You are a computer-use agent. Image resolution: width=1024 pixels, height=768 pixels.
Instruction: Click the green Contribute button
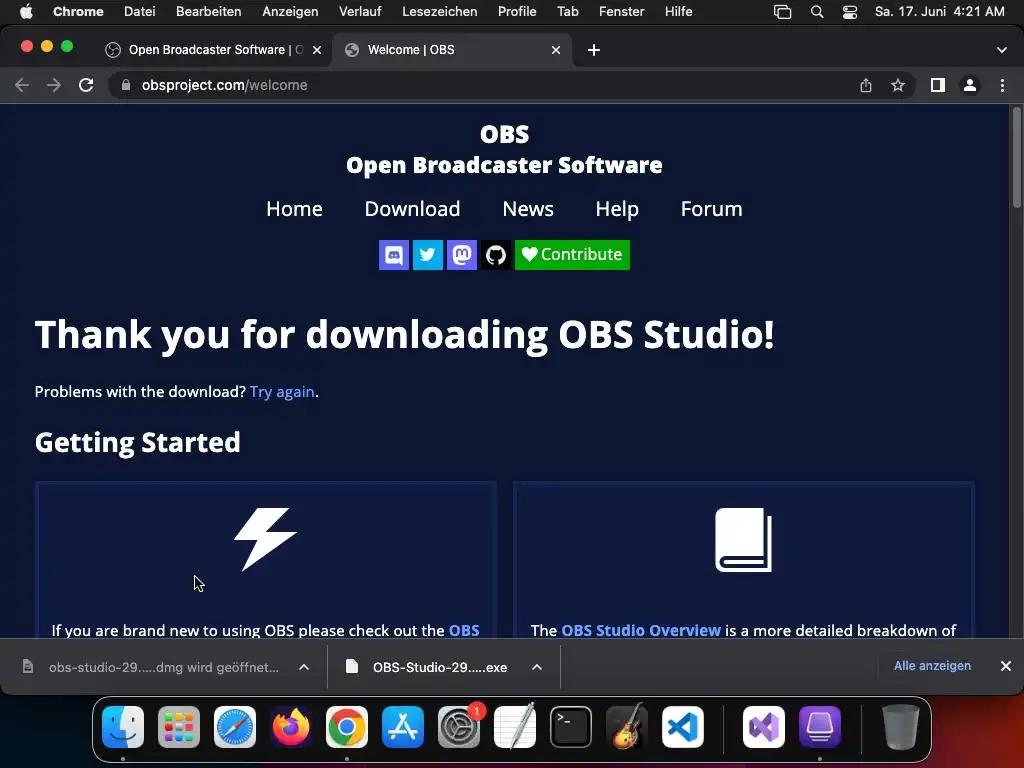[572, 255]
